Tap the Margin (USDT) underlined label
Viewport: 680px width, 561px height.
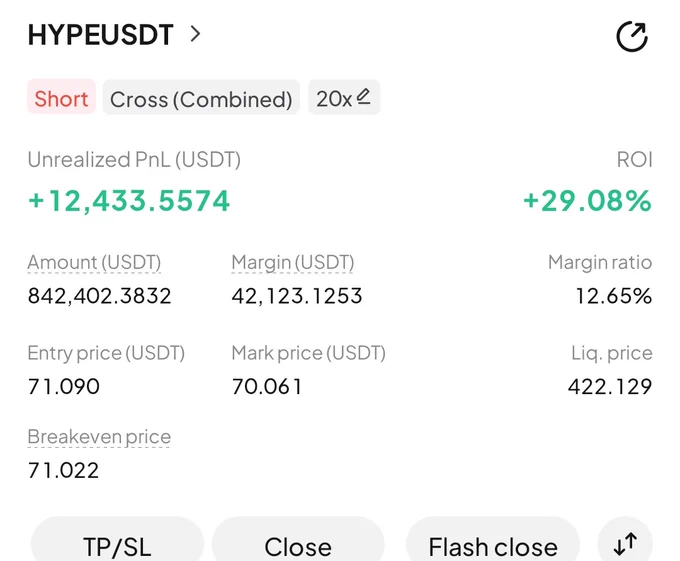(x=293, y=263)
